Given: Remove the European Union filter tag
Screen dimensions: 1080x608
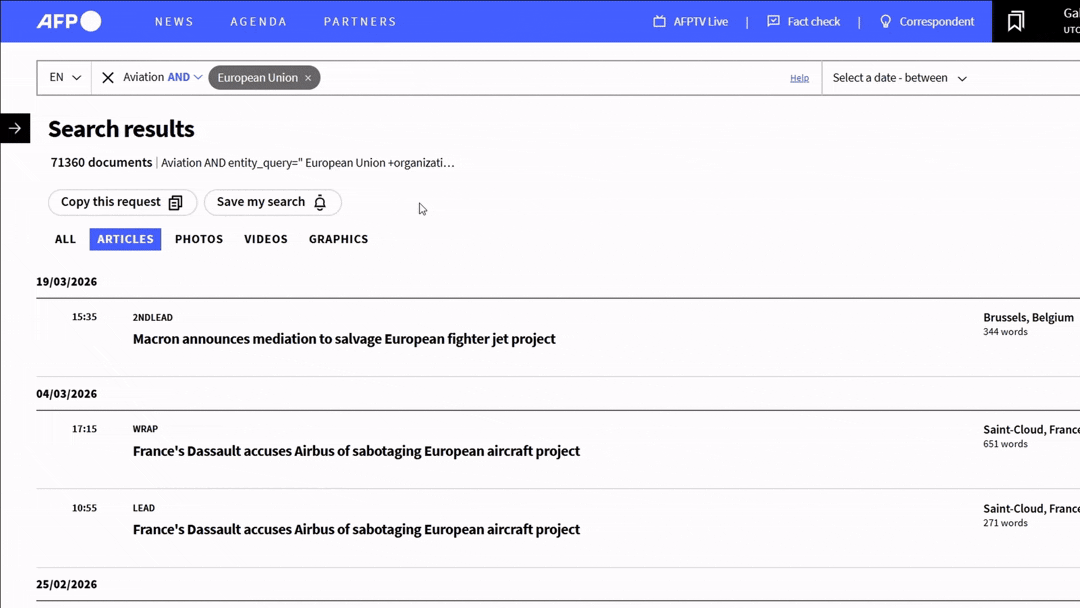Looking at the screenshot, I should click(x=308, y=78).
